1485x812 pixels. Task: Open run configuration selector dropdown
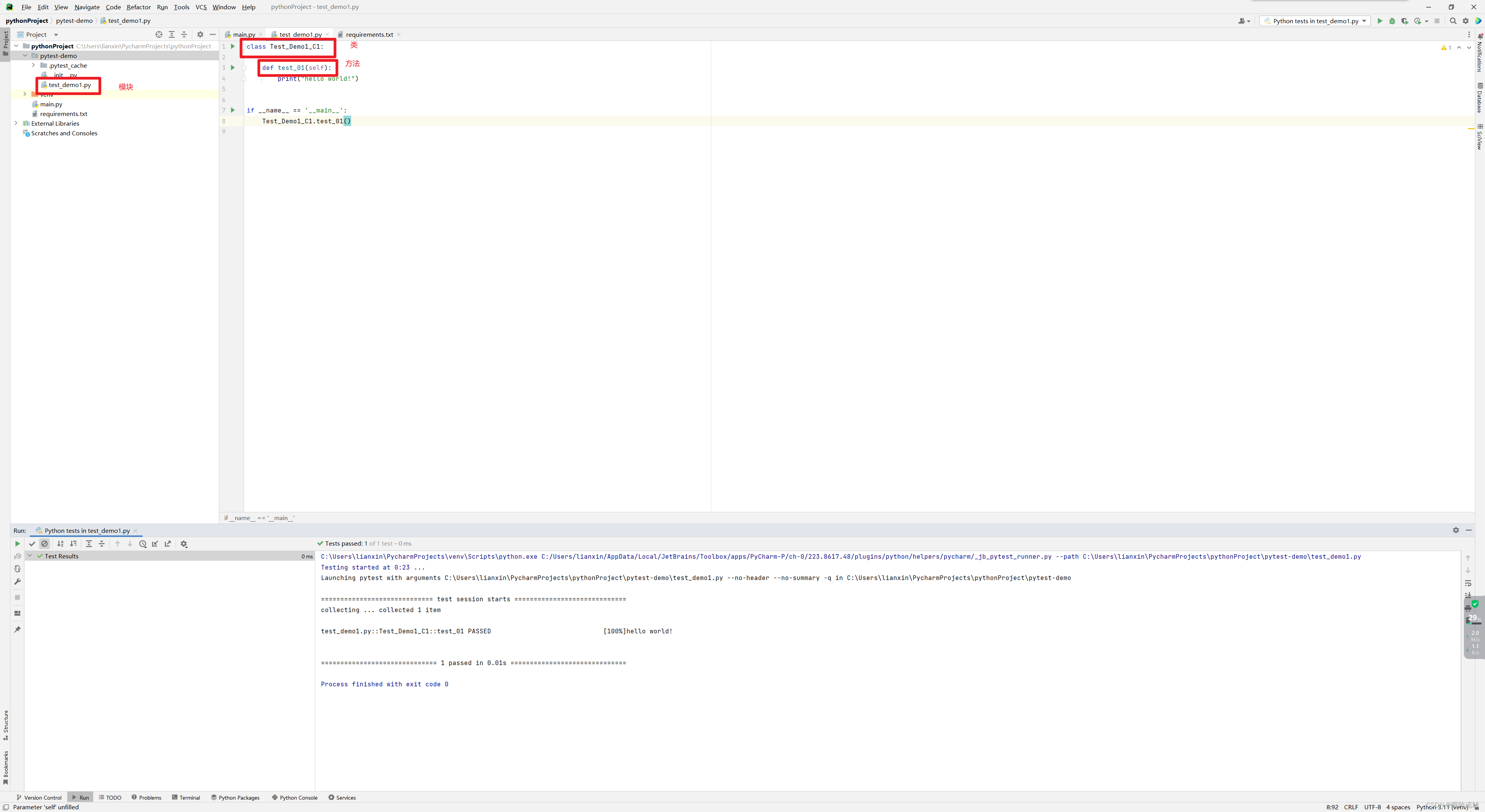coord(1315,21)
